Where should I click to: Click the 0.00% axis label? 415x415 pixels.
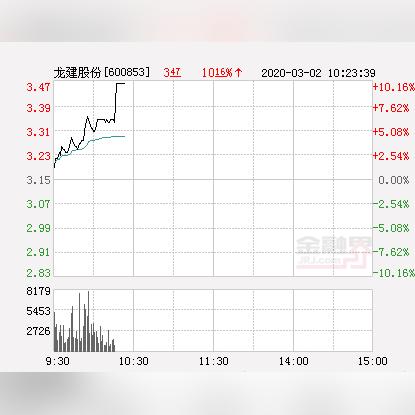point(394,180)
